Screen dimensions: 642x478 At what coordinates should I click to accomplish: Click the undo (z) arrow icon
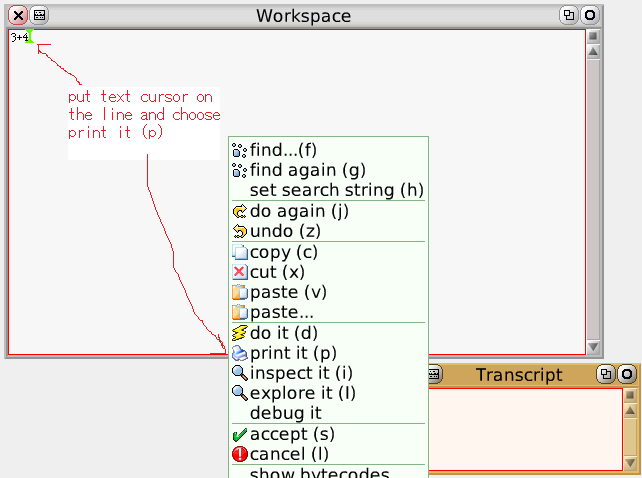click(x=239, y=231)
